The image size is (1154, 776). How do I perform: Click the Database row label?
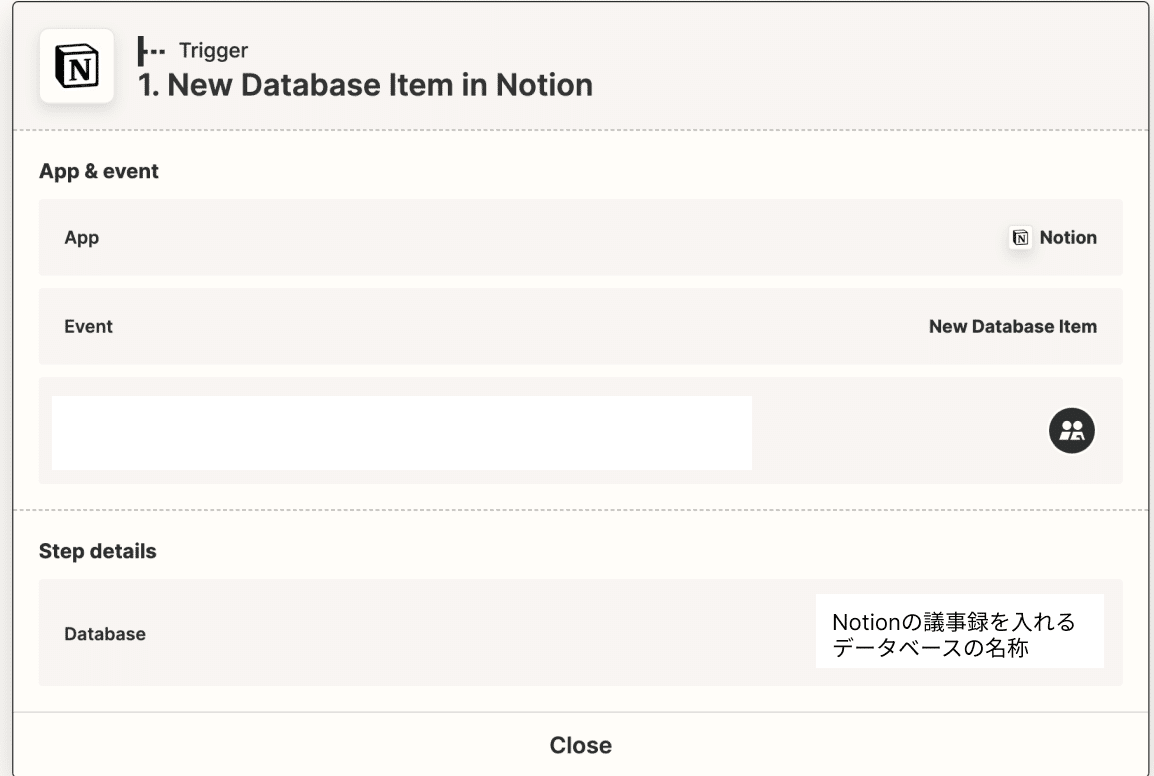click(x=105, y=634)
